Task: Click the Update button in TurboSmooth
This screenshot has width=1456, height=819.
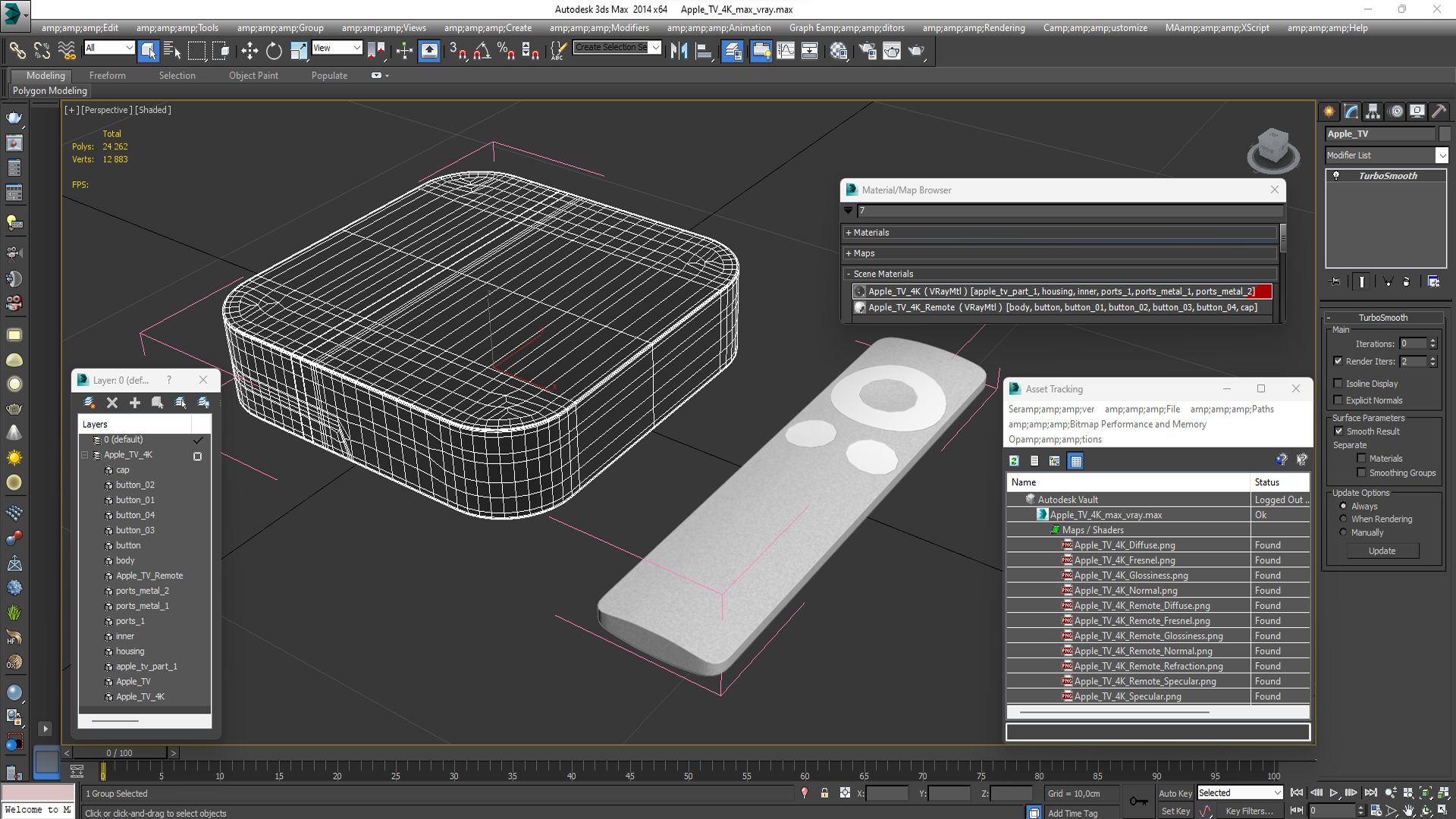Action: coord(1382,551)
